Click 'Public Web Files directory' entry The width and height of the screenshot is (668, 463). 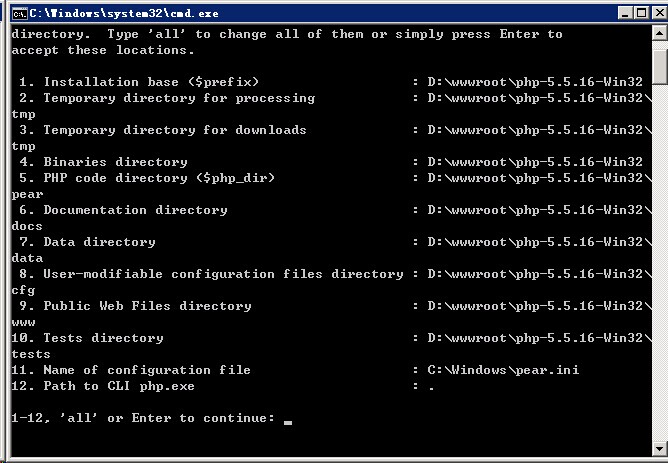(147, 306)
